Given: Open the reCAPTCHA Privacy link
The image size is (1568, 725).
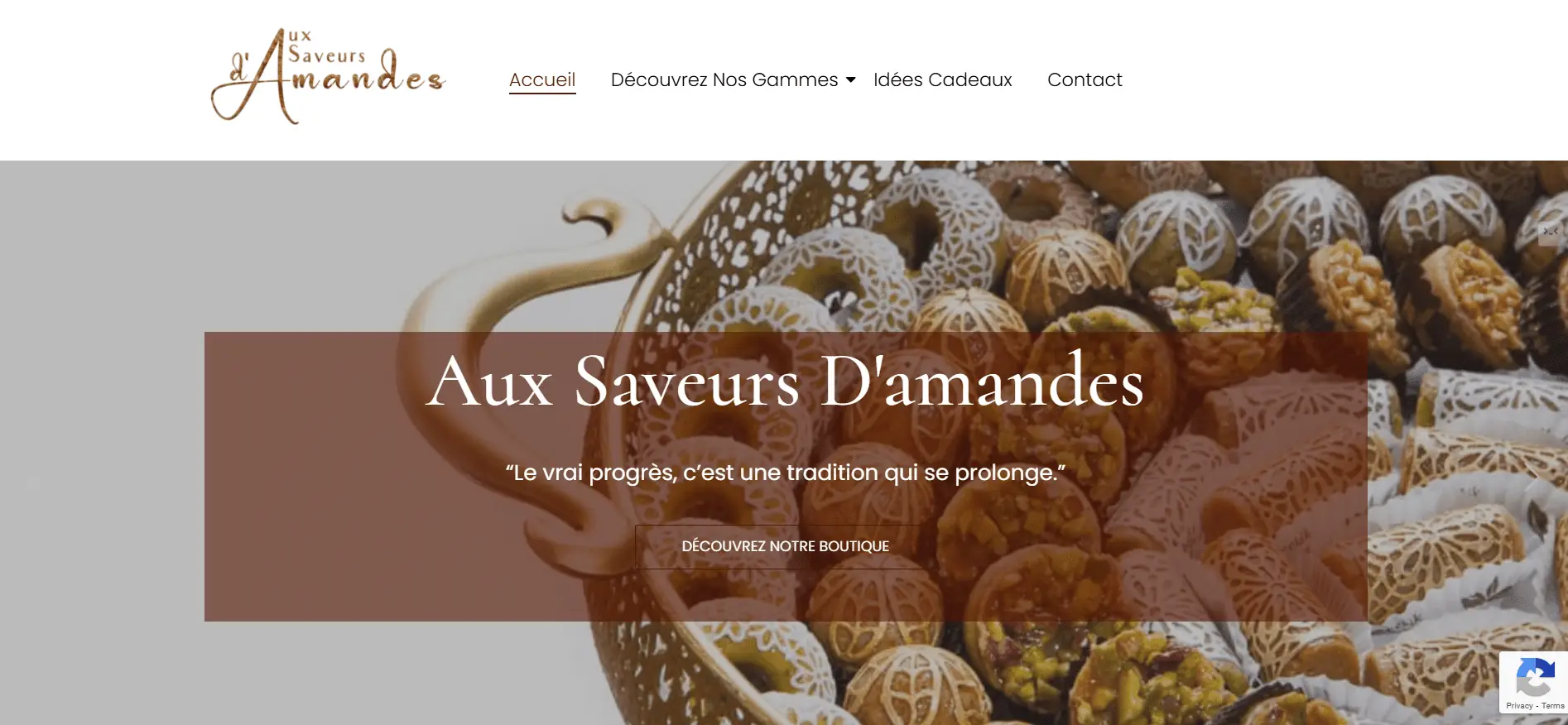Looking at the screenshot, I should (1519, 706).
